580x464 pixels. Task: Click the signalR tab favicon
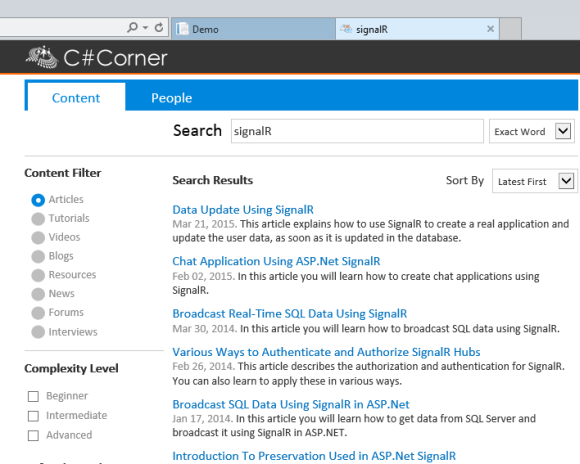point(346,28)
